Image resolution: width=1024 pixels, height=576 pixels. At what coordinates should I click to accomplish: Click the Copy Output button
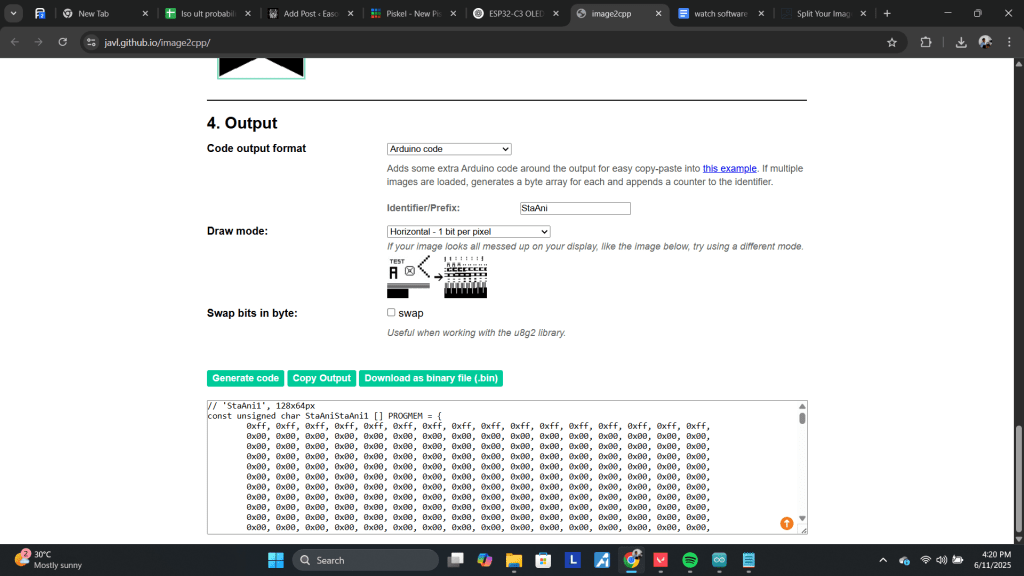click(x=321, y=378)
